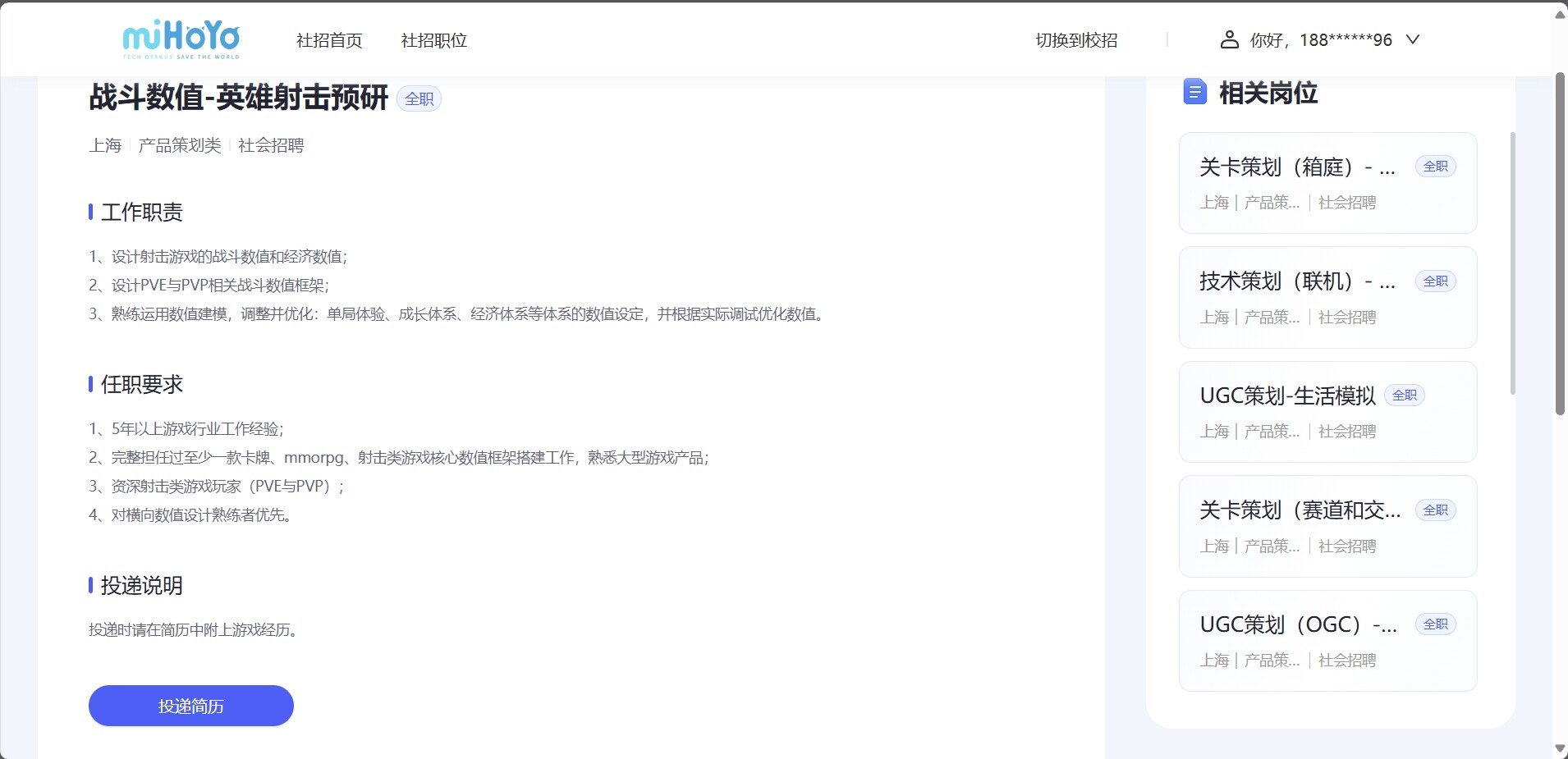The image size is (1568, 759).
Task: Click the 全职 tag on UGC策划-生活模拟 card
Action: pyautogui.click(x=1404, y=396)
